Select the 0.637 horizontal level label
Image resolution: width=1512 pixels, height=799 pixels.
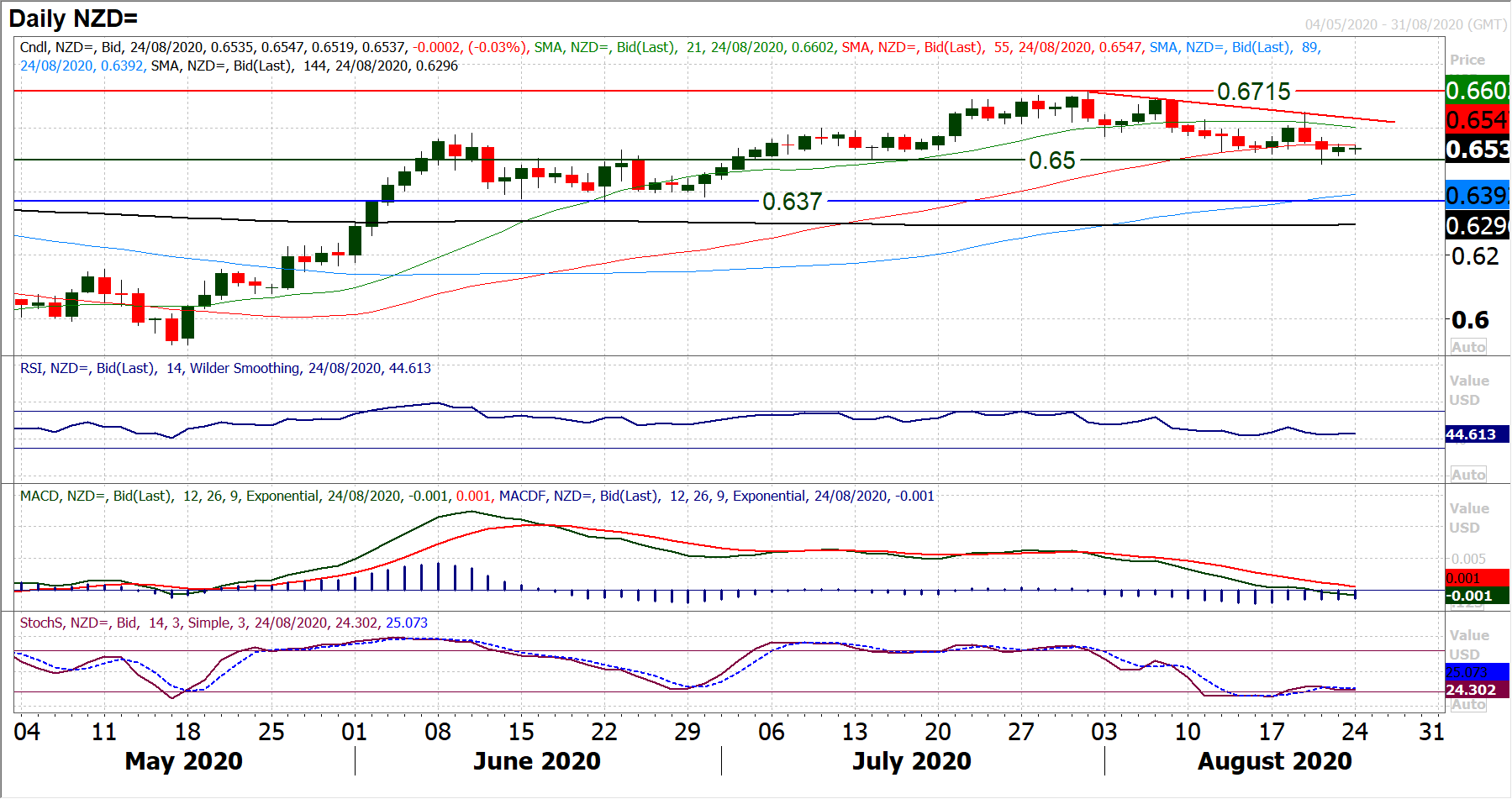click(791, 202)
